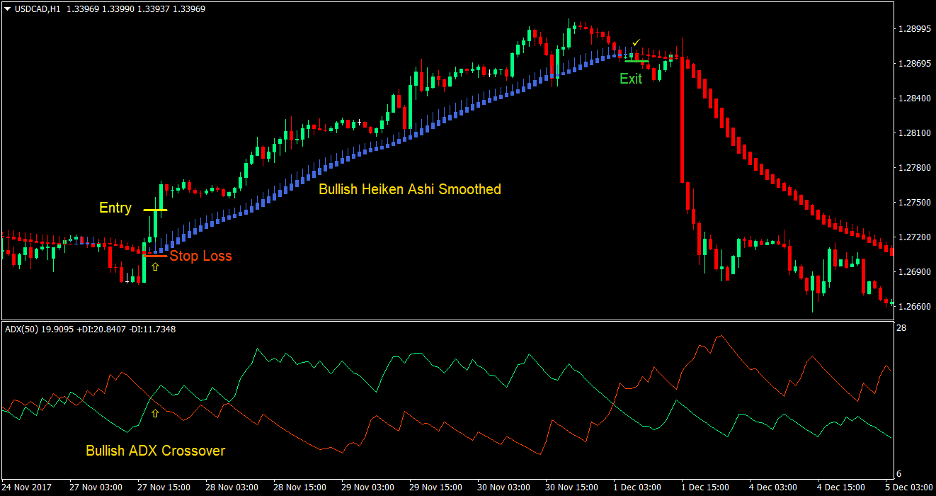Screen dimensions: 936x496
Task: Click the Entry text label
Action: click(x=115, y=209)
